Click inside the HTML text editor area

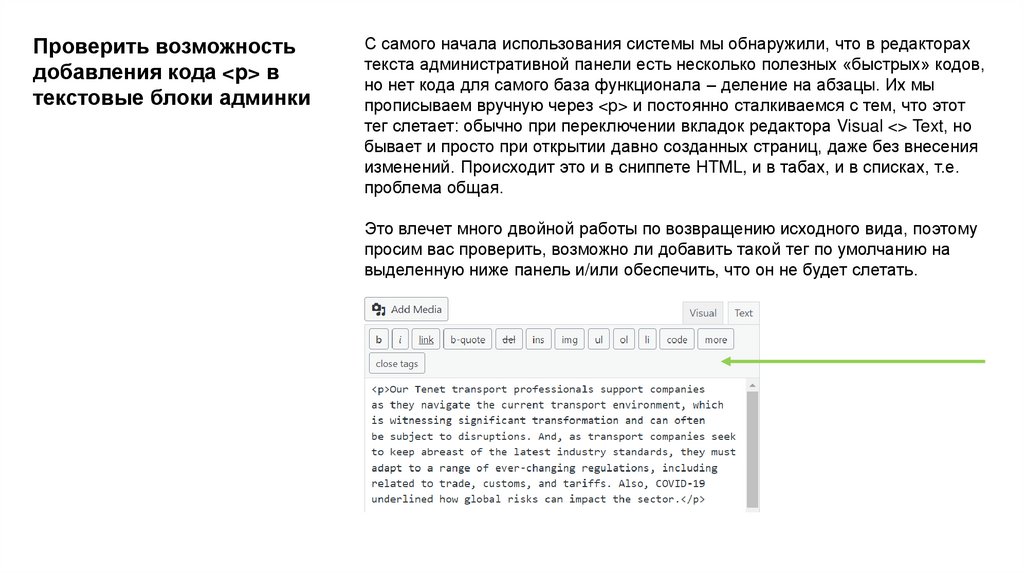click(x=555, y=444)
